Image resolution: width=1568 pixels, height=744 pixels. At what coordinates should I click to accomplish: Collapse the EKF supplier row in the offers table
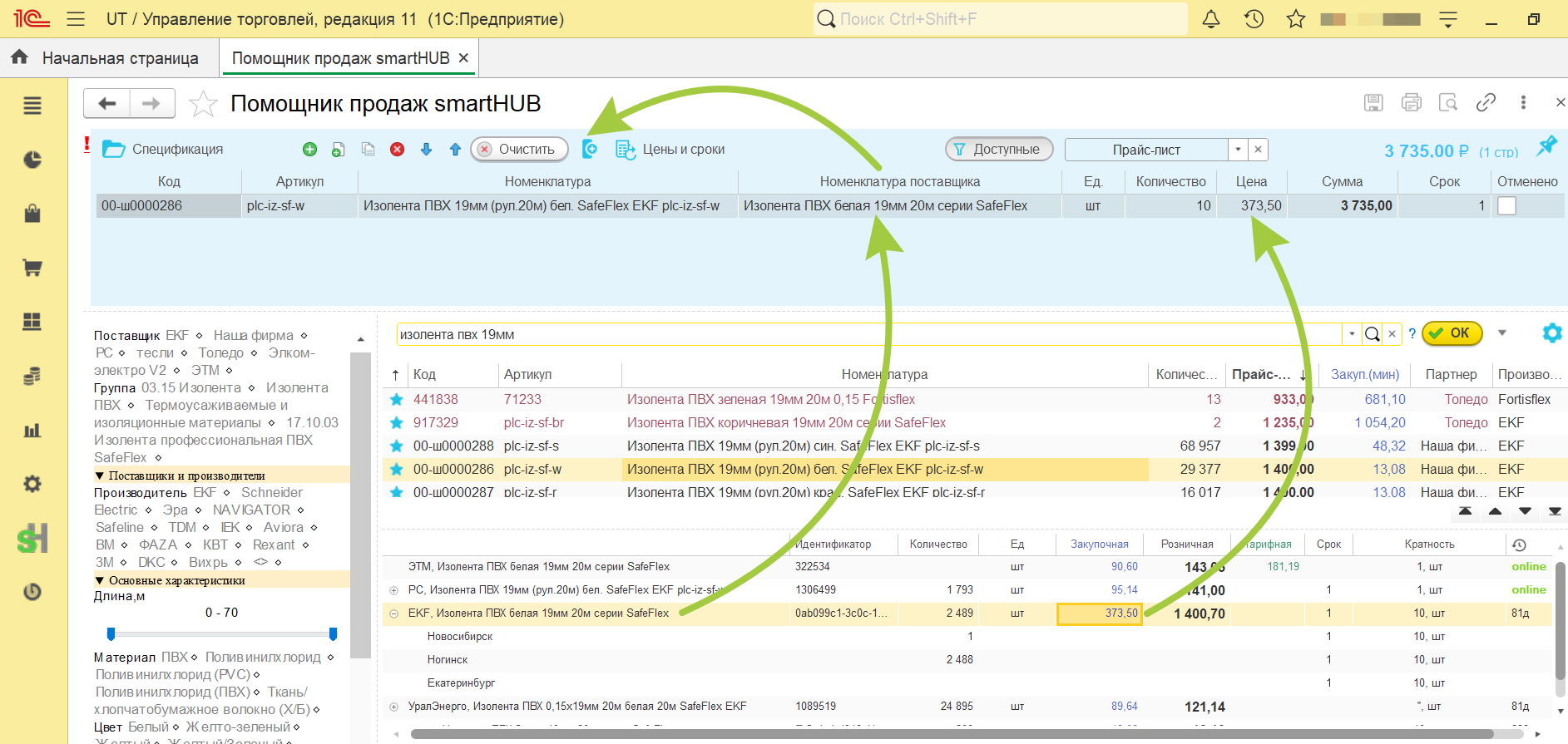click(x=393, y=613)
